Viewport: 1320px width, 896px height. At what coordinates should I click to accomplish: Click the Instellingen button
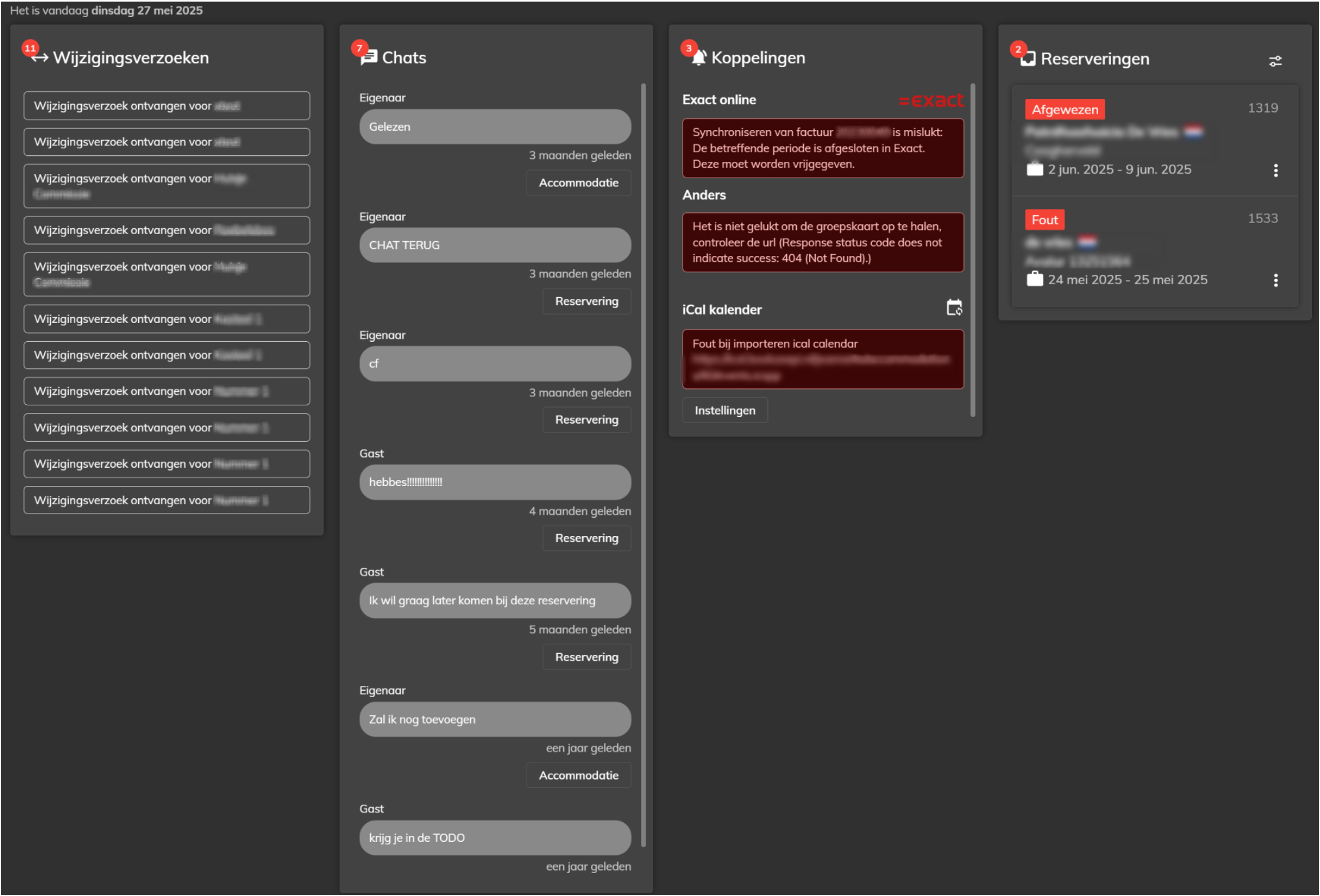(x=724, y=410)
